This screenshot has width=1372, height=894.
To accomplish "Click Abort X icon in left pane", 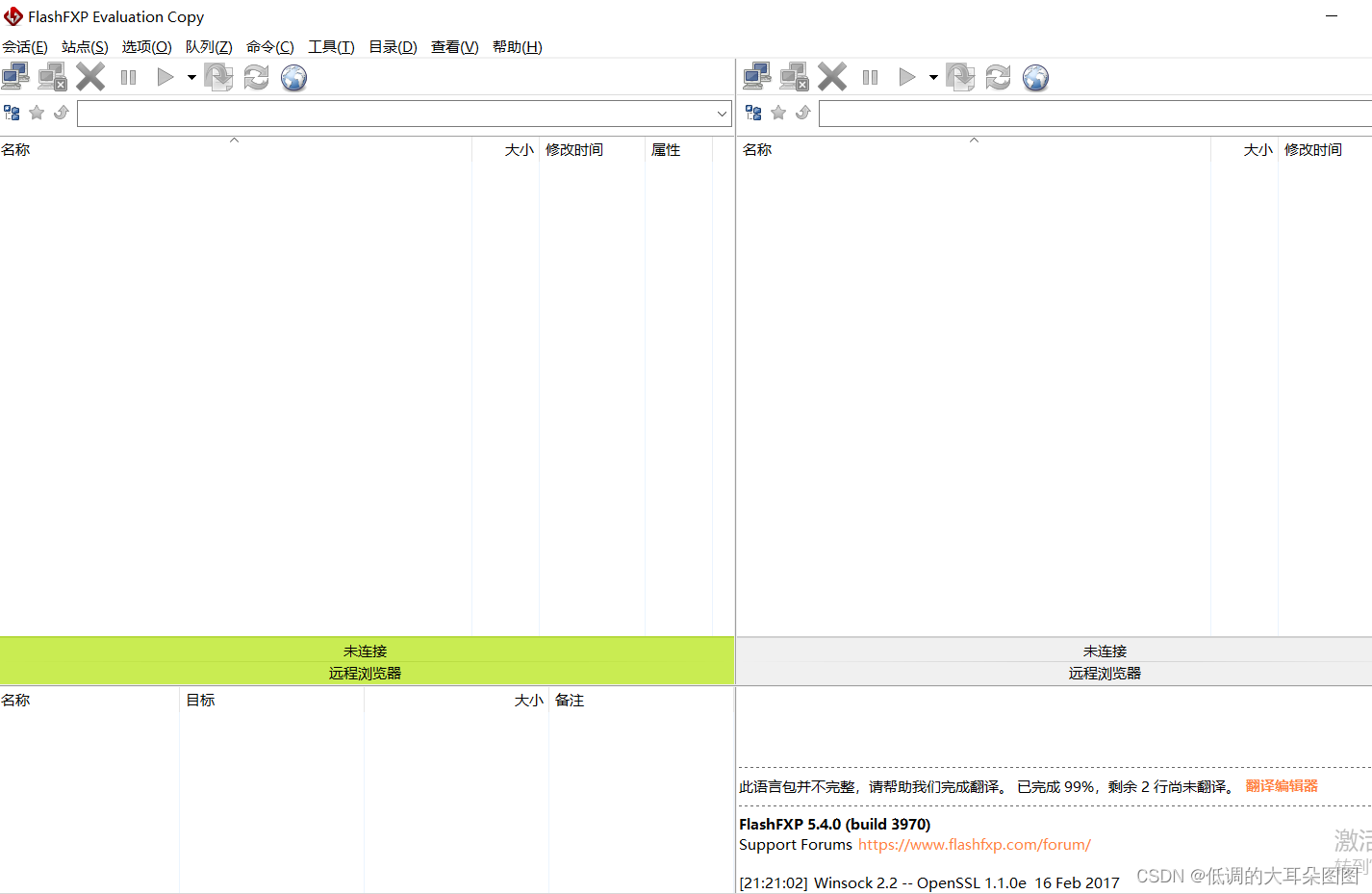I will [x=90, y=77].
